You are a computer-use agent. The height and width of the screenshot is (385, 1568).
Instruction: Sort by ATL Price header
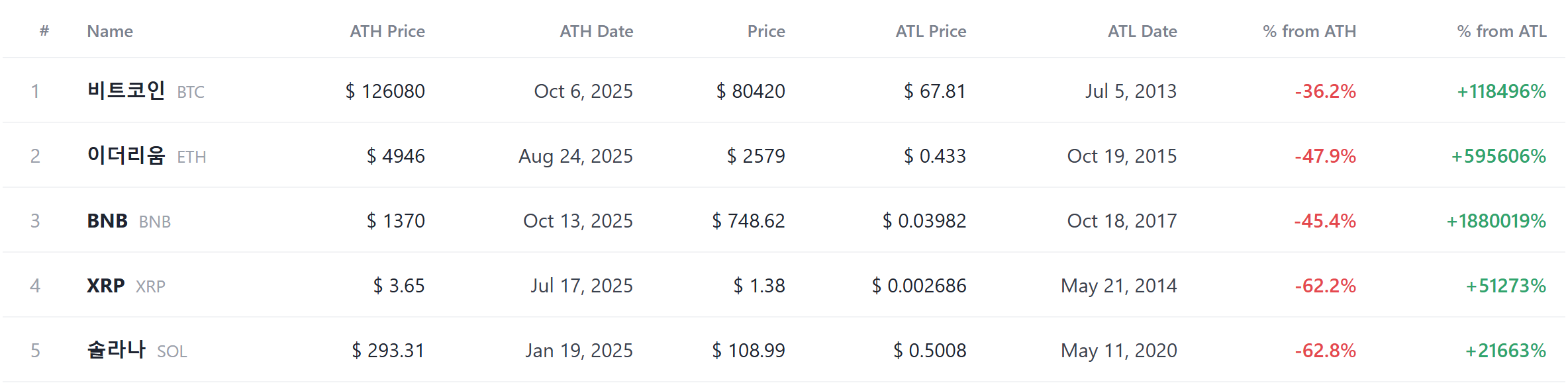[x=931, y=31]
